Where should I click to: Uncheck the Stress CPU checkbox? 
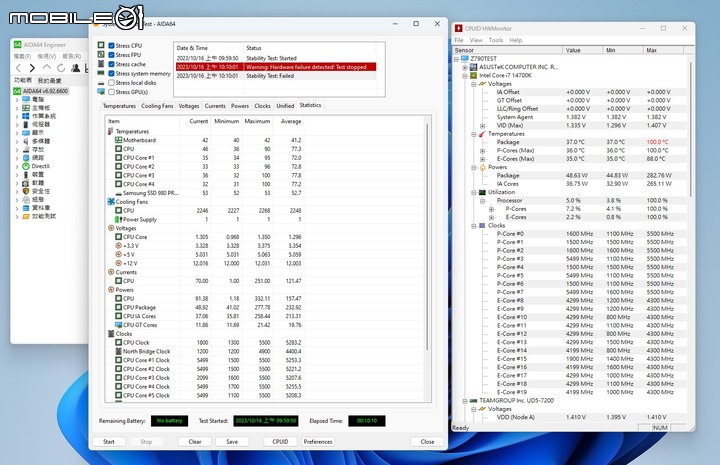[111, 45]
